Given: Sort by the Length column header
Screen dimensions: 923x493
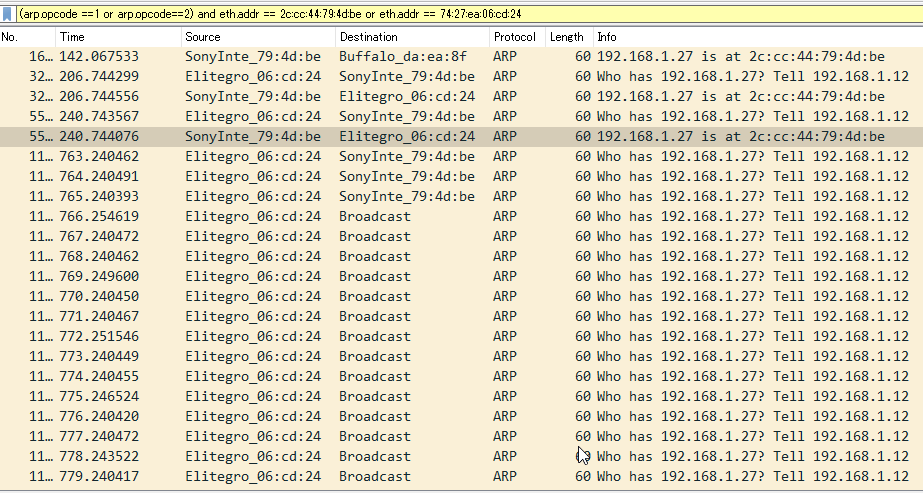Looking at the screenshot, I should [570, 37].
